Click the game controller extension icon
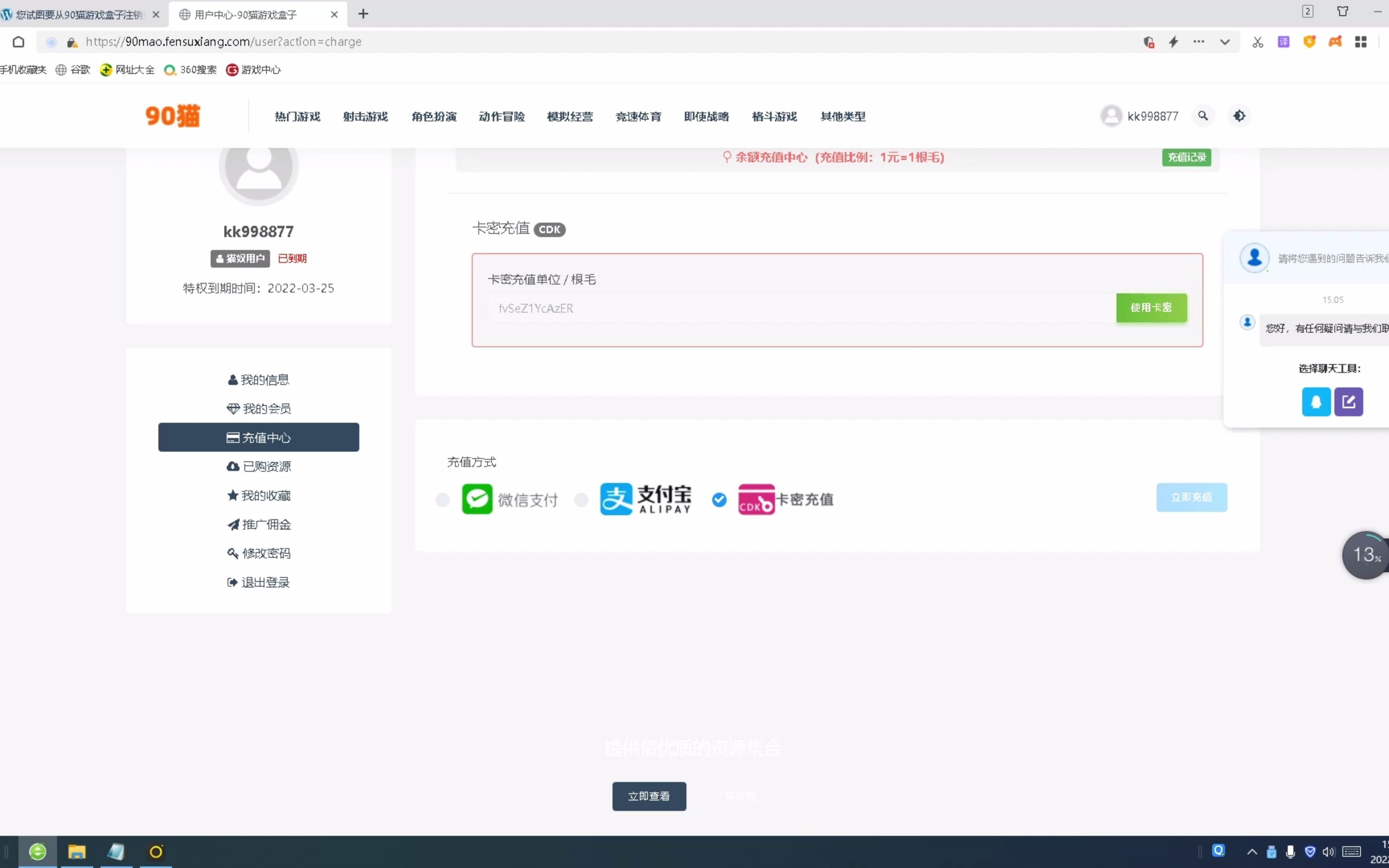 (1335, 42)
